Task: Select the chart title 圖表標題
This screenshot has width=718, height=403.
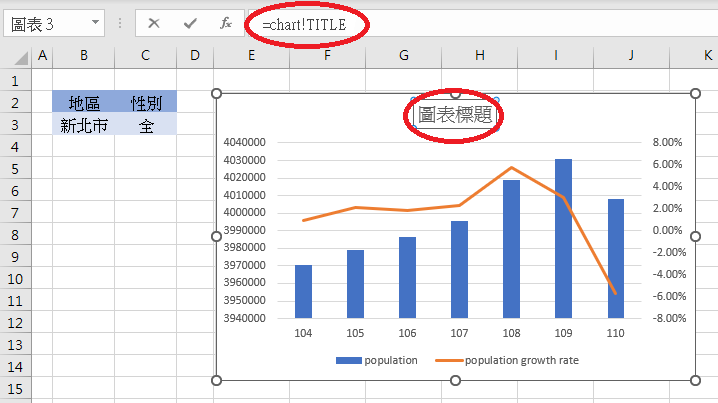Action: [456, 115]
